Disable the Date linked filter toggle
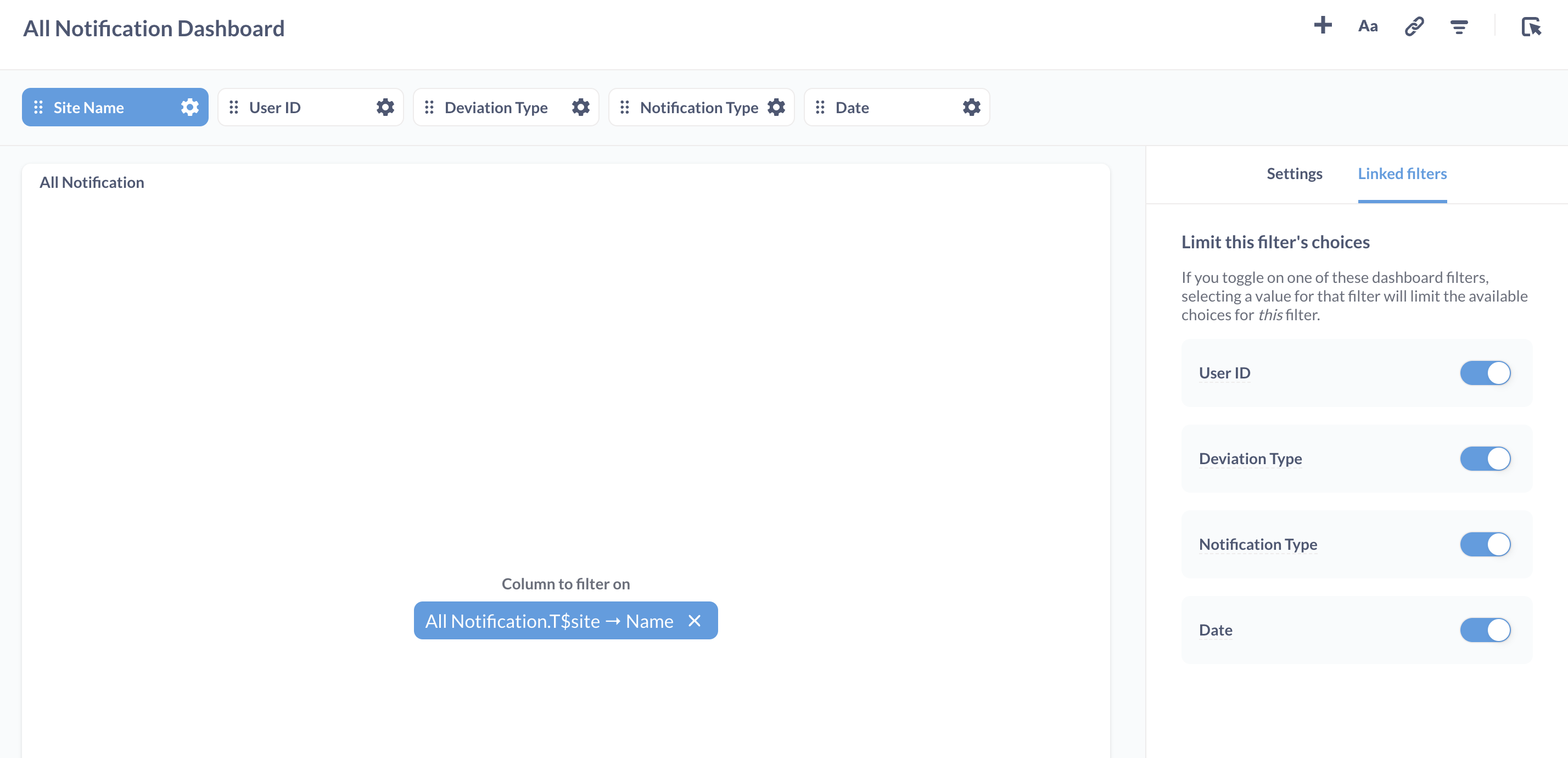The width and height of the screenshot is (1568, 758). tap(1485, 630)
